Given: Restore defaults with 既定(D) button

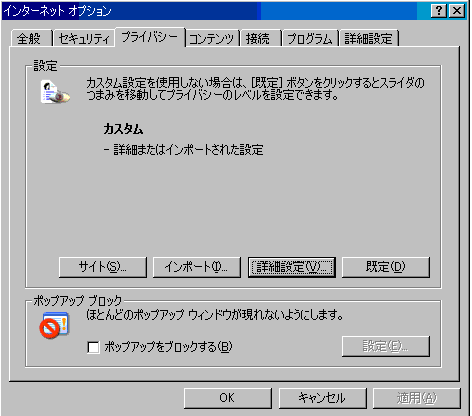Looking at the screenshot, I should click(x=386, y=267).
